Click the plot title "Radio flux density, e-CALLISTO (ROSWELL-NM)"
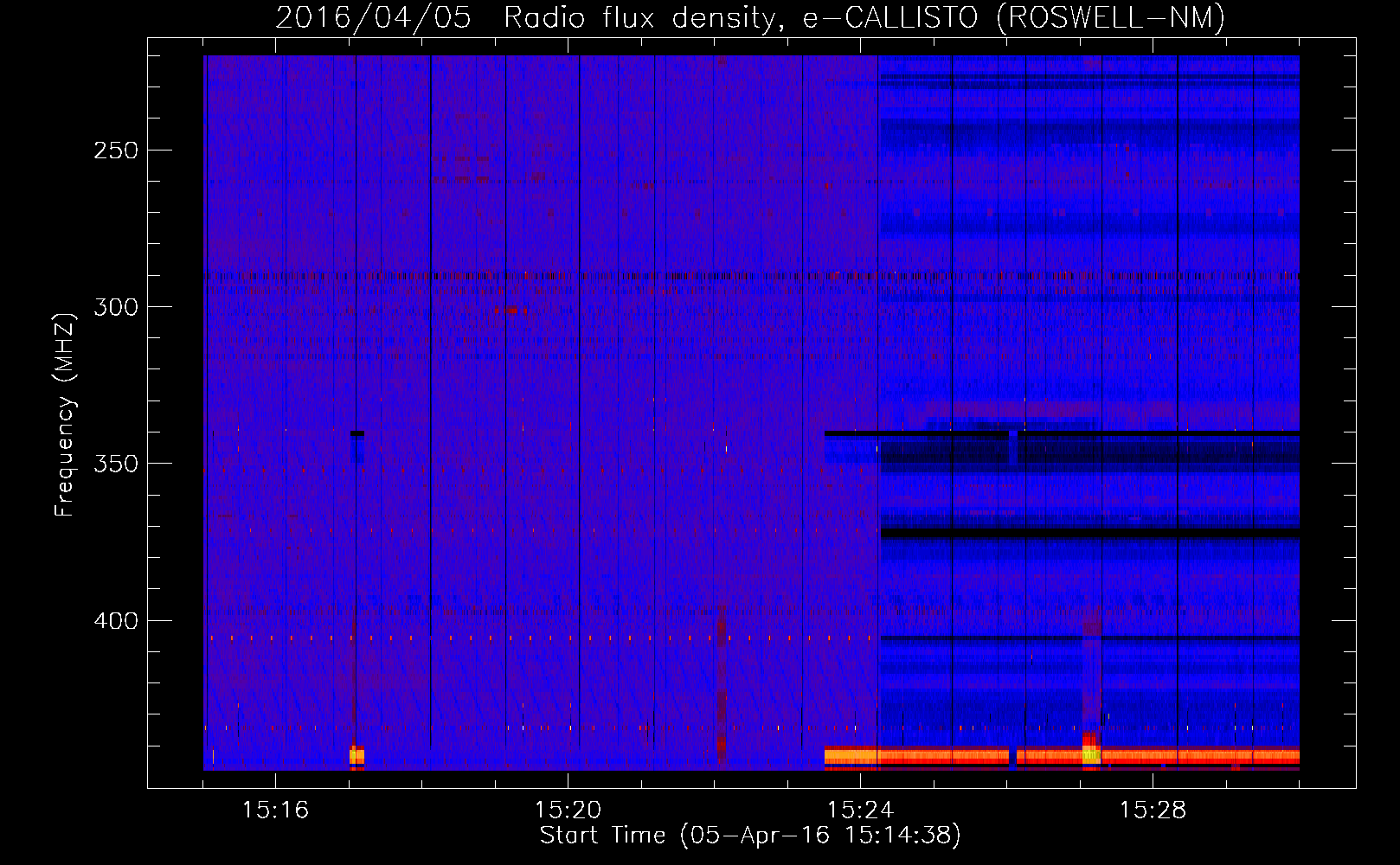 (x=864, y=17)
